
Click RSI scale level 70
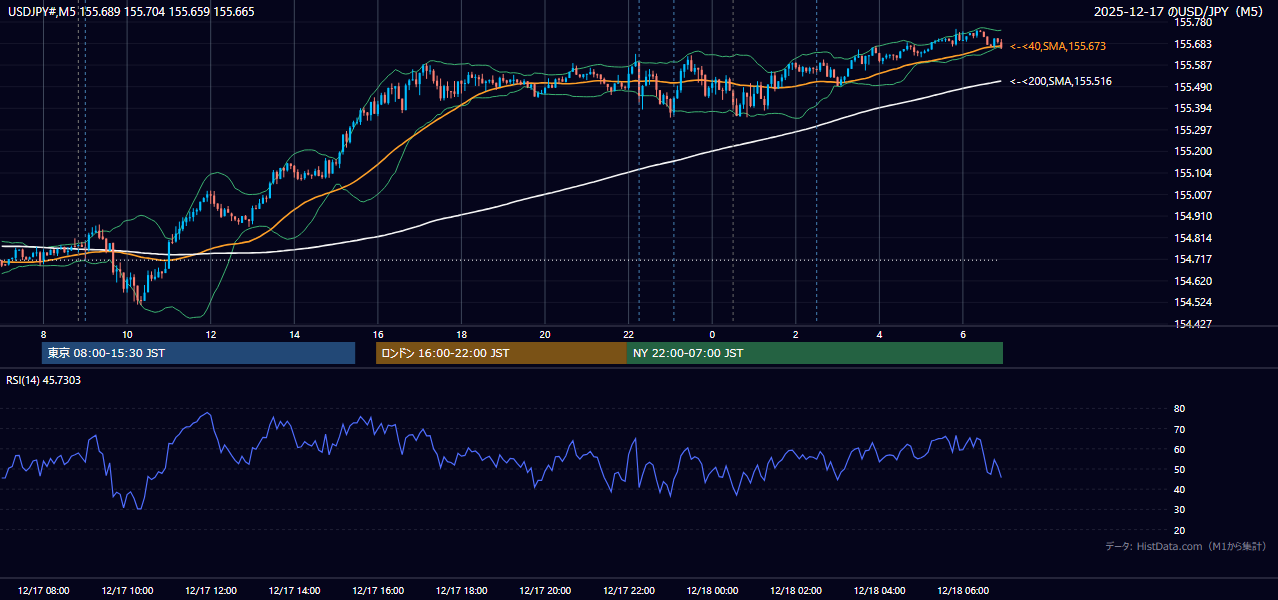tap(1179, 429)
